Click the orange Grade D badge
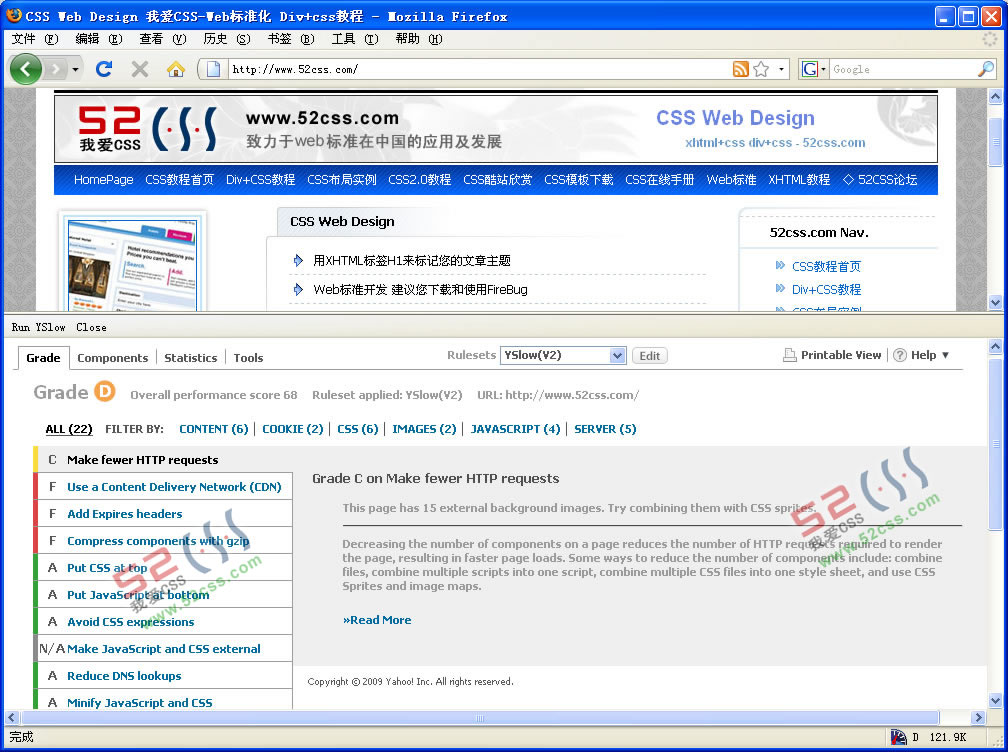1008x752 pixels. 105,391
